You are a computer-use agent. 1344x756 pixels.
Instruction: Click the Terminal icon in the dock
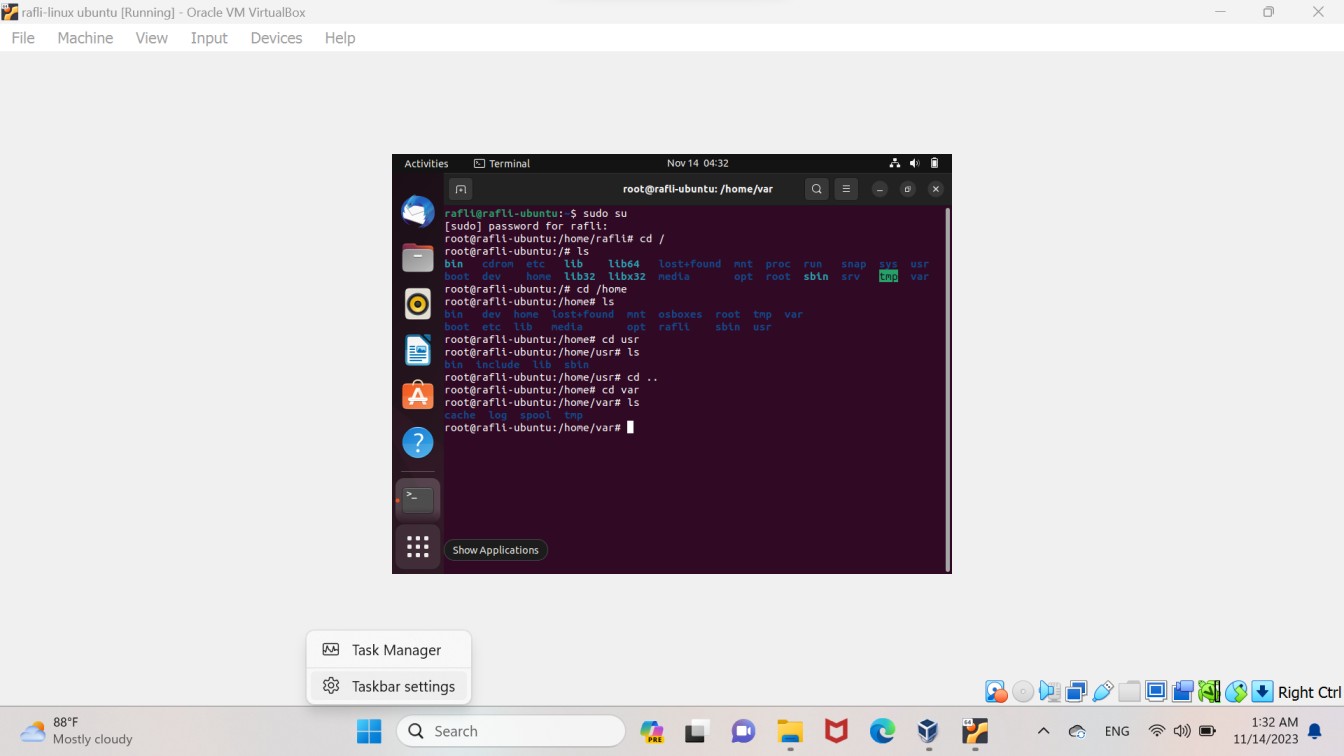tap(418, 500)
